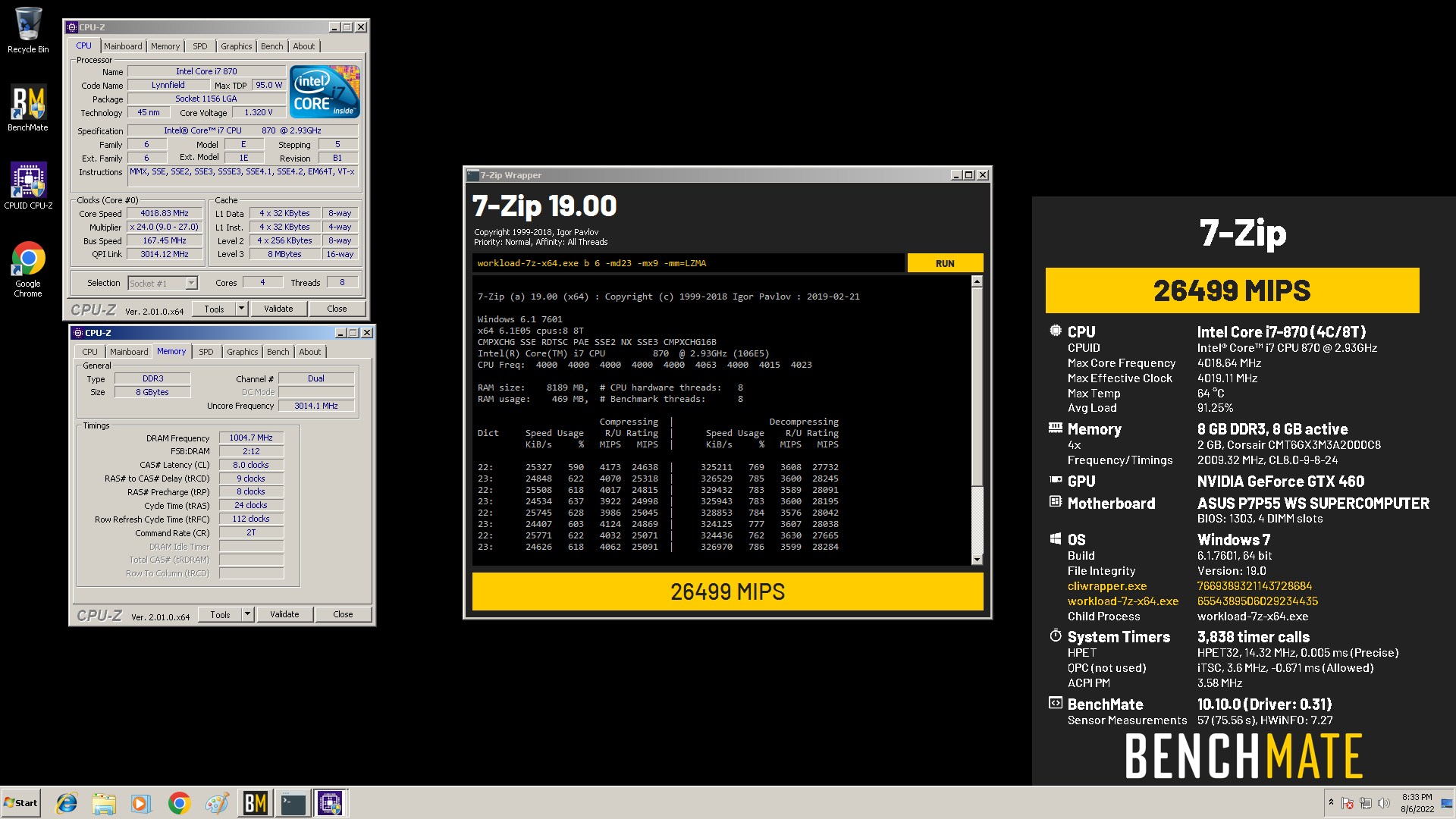Click the Intel Core i7 logo in CPU-Z
Viewport: 1456px width, 819px height.
(x=325, y=91)
